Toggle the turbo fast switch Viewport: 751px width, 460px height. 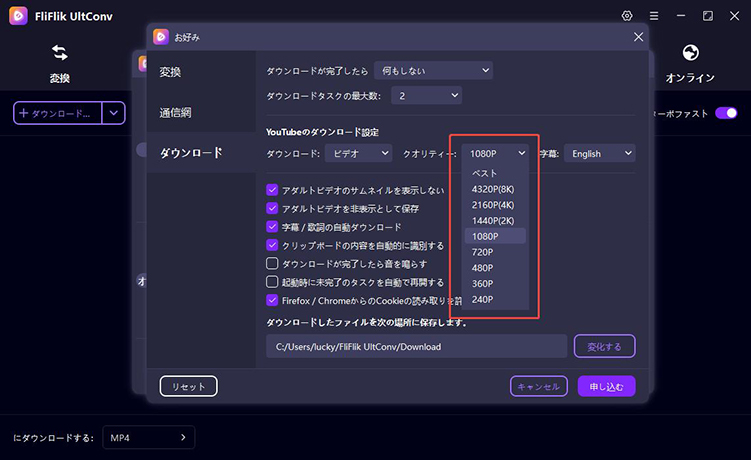(725, 113)
